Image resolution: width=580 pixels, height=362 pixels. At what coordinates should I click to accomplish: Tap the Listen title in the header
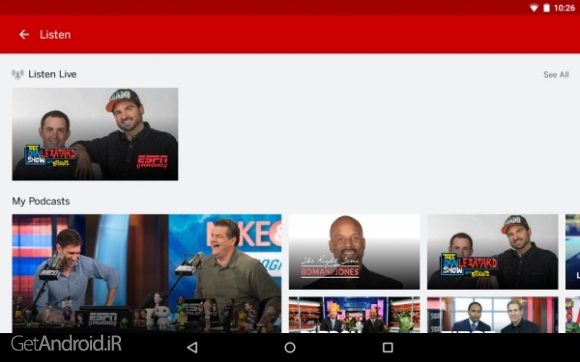pyautogui.click(x=55, y=34)
